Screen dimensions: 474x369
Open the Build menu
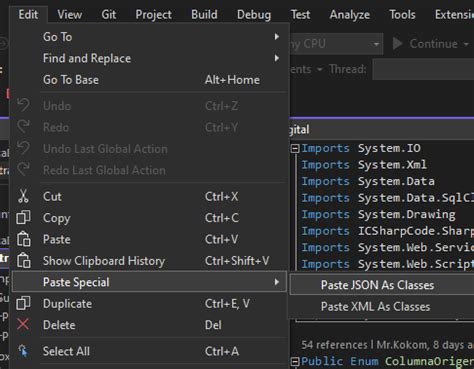(x=204, y=14)
